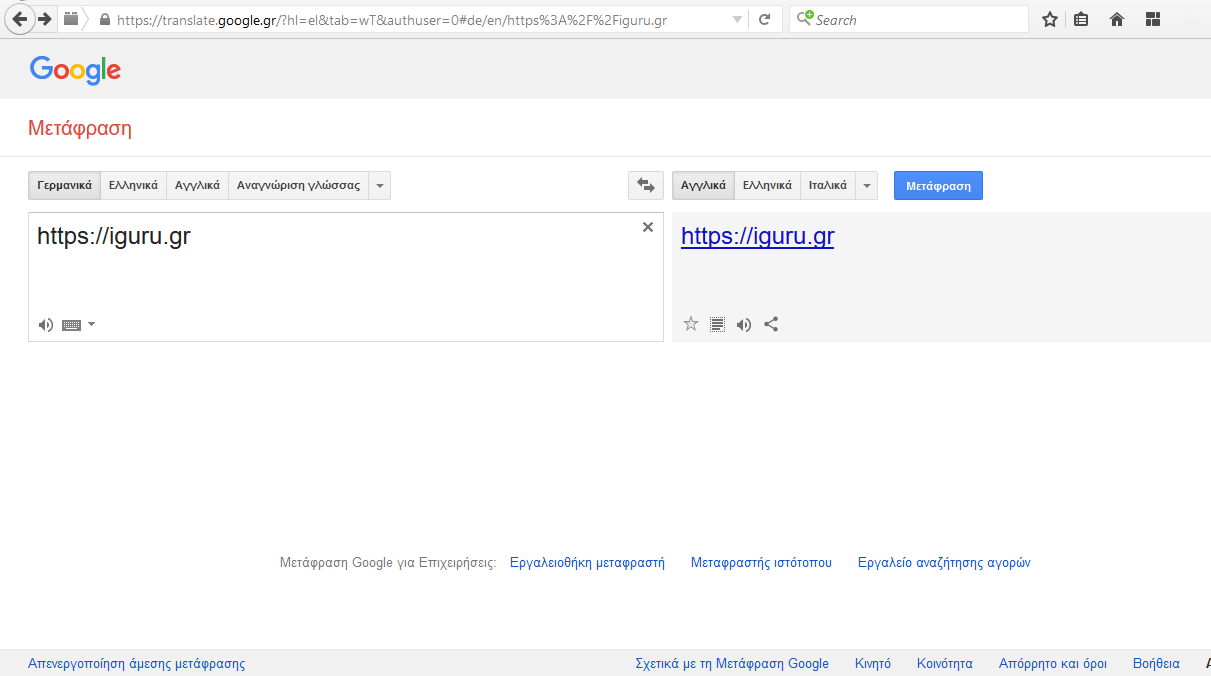Screen dimensions: 1211x676
Task: Click Απενεργοποίηση άμεσης μετάφρασης link
Action: pos(136,664)
